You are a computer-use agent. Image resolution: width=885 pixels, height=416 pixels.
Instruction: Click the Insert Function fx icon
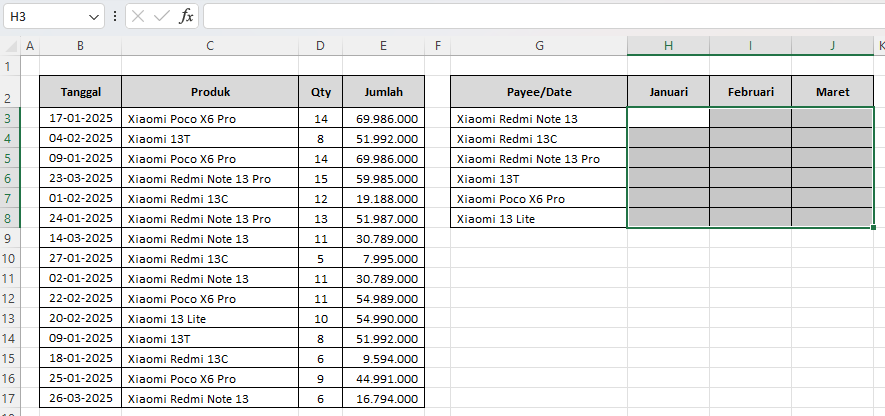click(186, 16)
